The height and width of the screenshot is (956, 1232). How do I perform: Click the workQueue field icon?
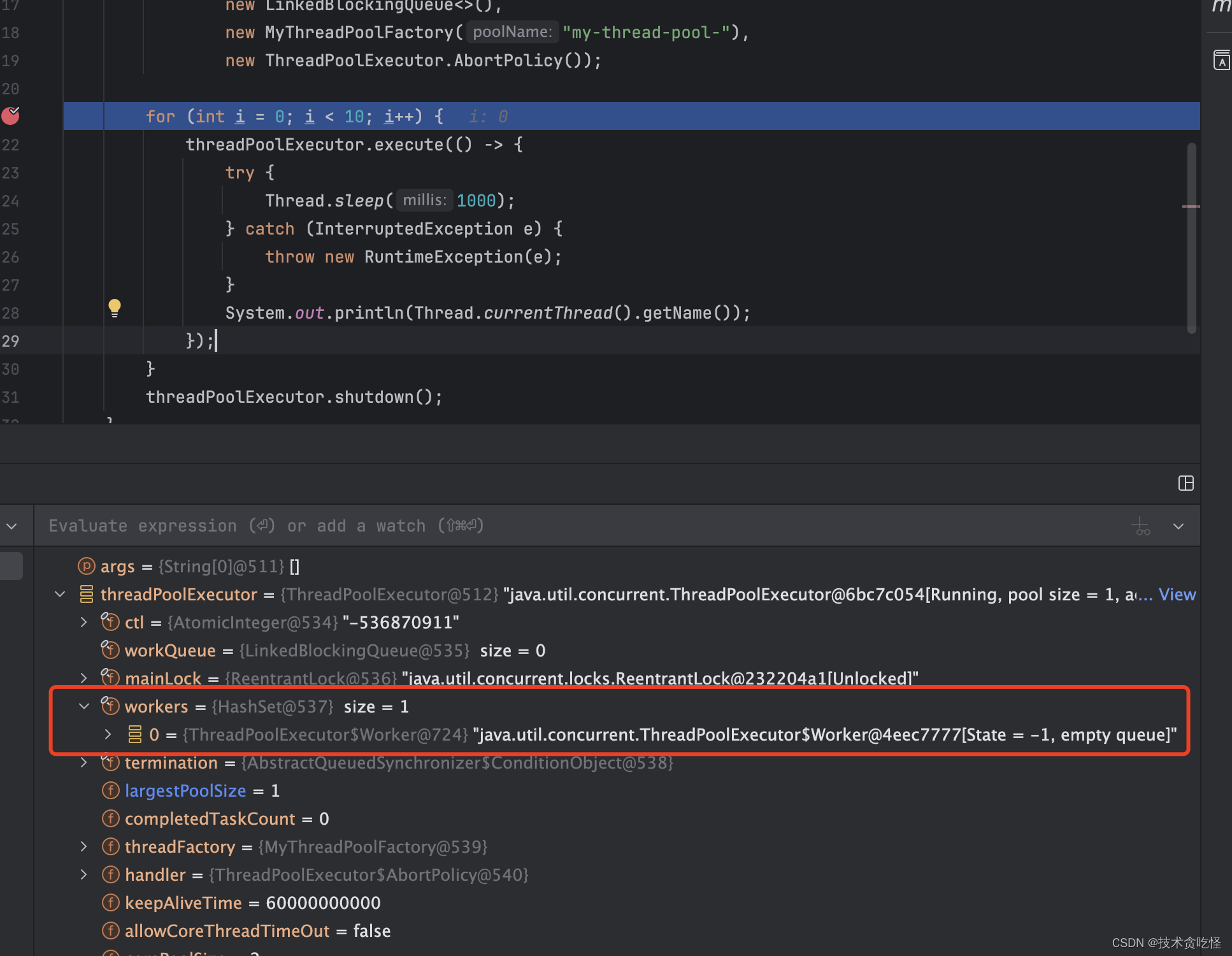coord(110,649)
